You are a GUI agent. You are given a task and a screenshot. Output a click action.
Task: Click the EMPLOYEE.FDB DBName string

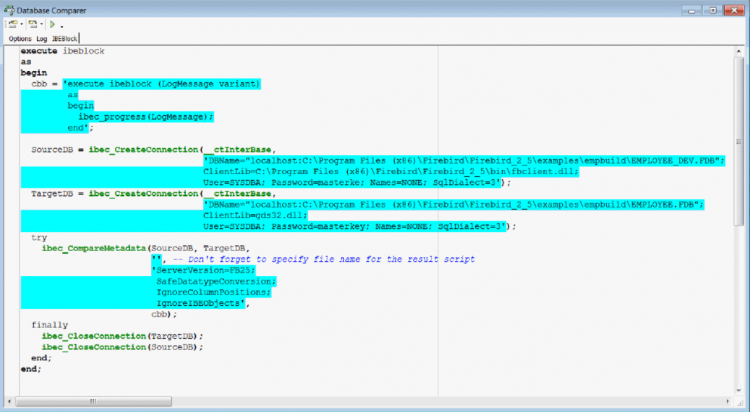click(453, 204)
